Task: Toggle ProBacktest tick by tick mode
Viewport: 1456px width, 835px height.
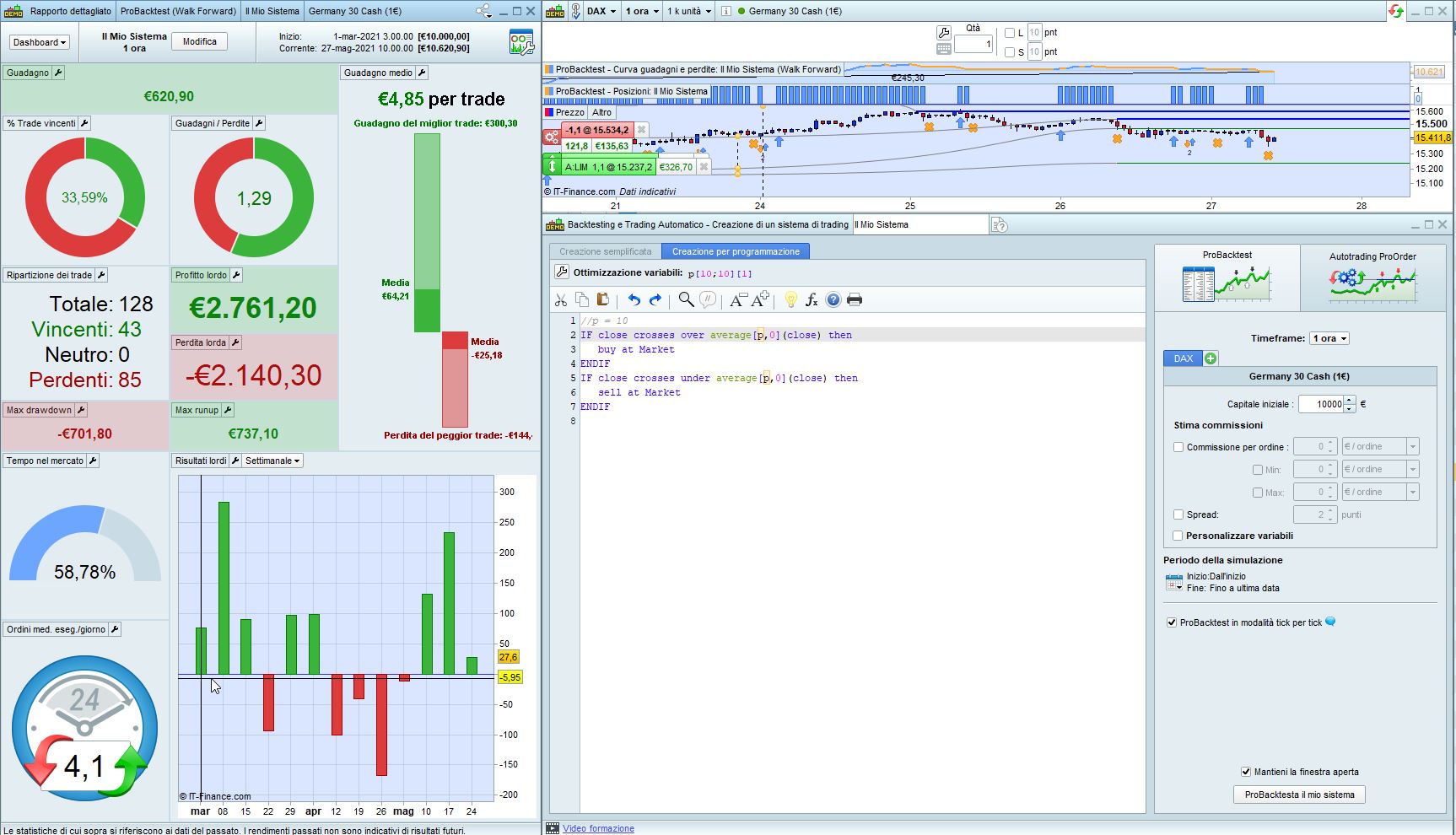Action: point(1172,622)
